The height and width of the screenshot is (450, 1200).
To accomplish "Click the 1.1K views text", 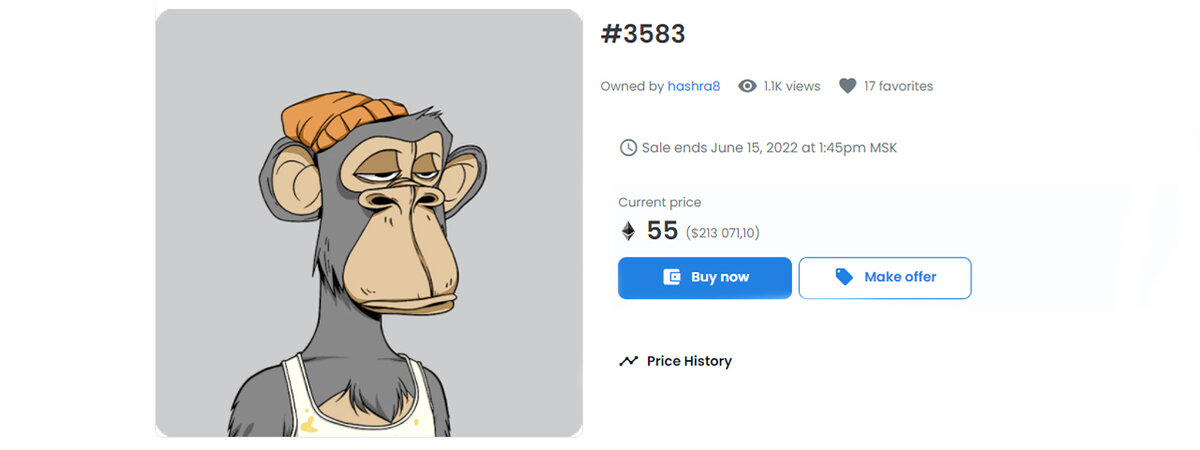I will 792,86.
